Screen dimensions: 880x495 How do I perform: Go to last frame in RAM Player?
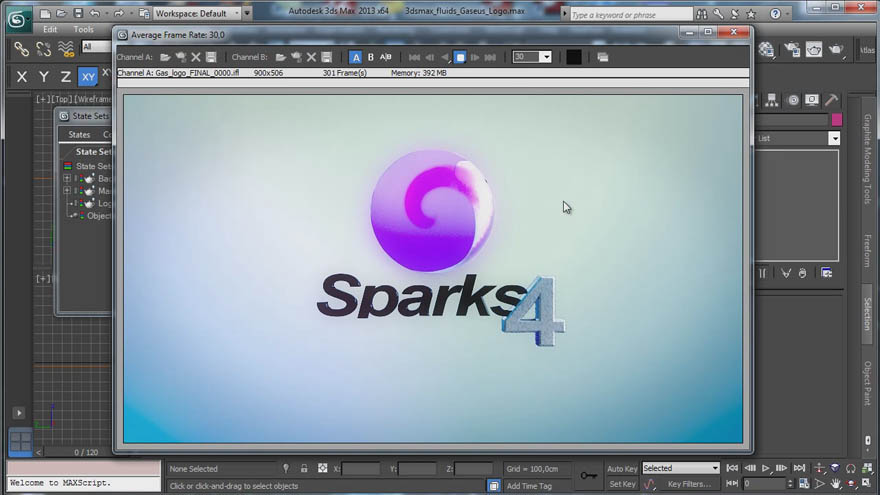click(x=490, y=57)
